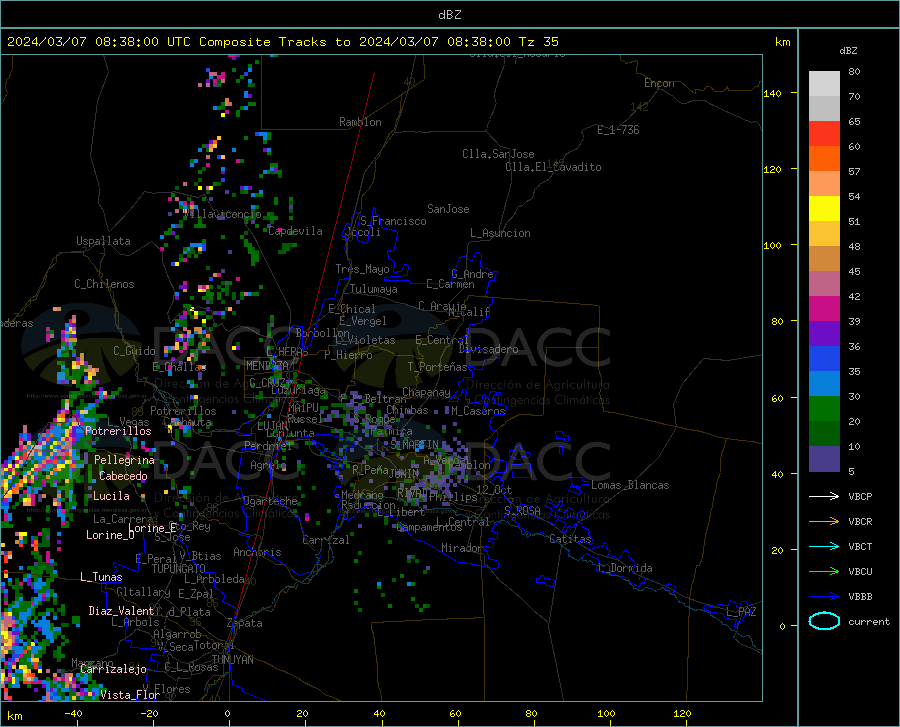The width and height of the screenshot is (900, 727).
Task: Click the 60 horizontal axis tick label
Action: click(x=455, y=714)
